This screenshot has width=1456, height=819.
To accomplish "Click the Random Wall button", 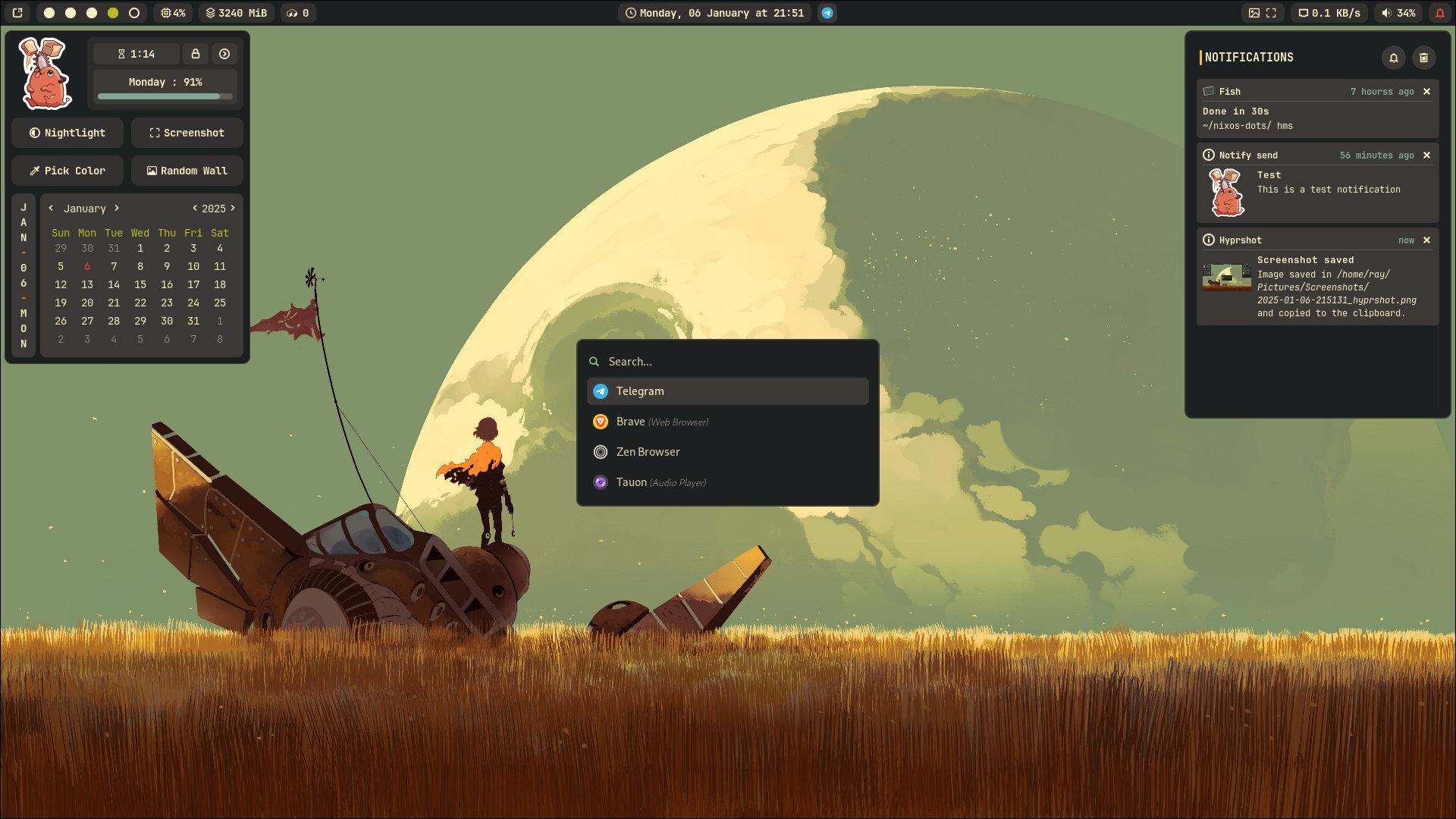I will tap(187, 171).
